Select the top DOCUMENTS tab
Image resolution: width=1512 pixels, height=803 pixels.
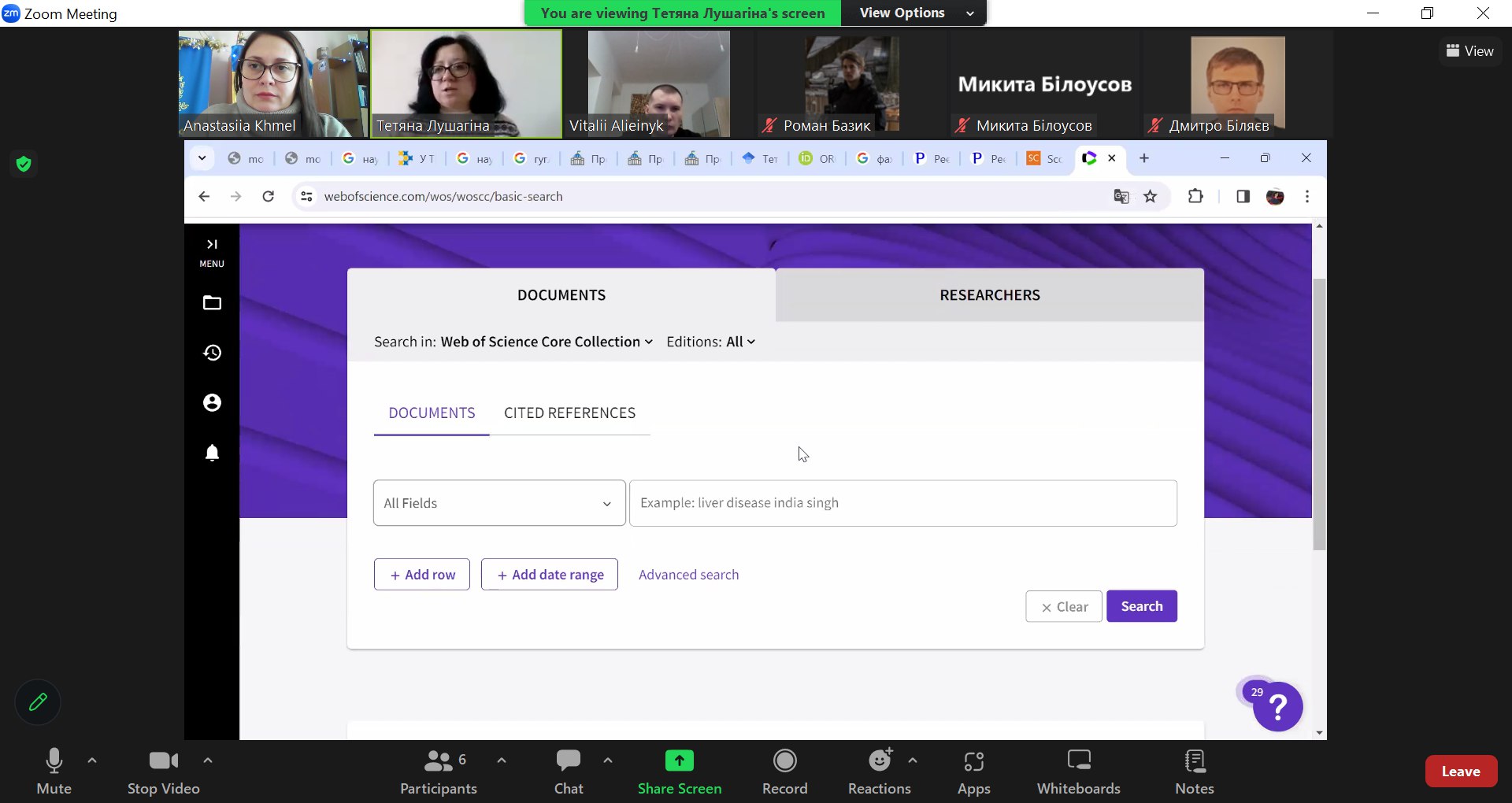coord(561,295)
